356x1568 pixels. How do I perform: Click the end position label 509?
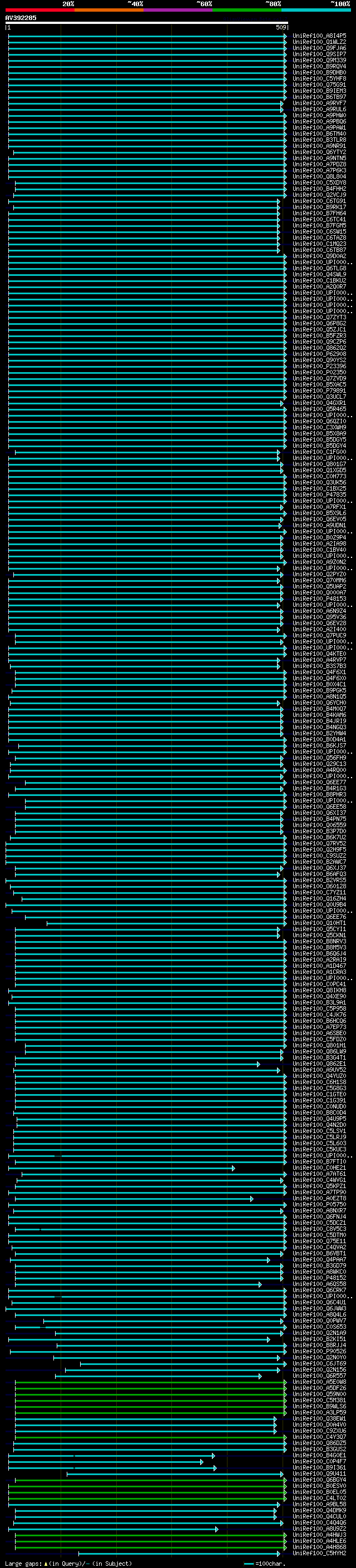click(x=281, y=27)
